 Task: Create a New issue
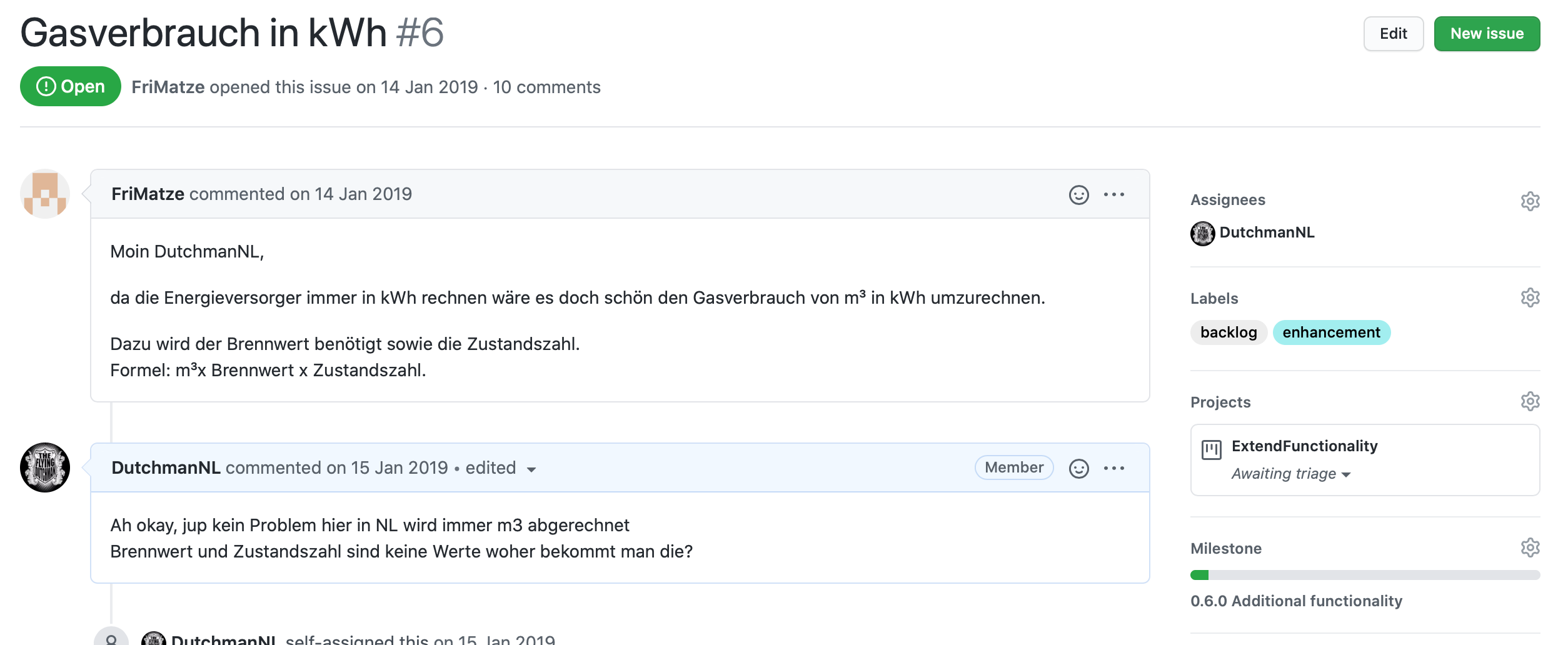point(1486,34)
